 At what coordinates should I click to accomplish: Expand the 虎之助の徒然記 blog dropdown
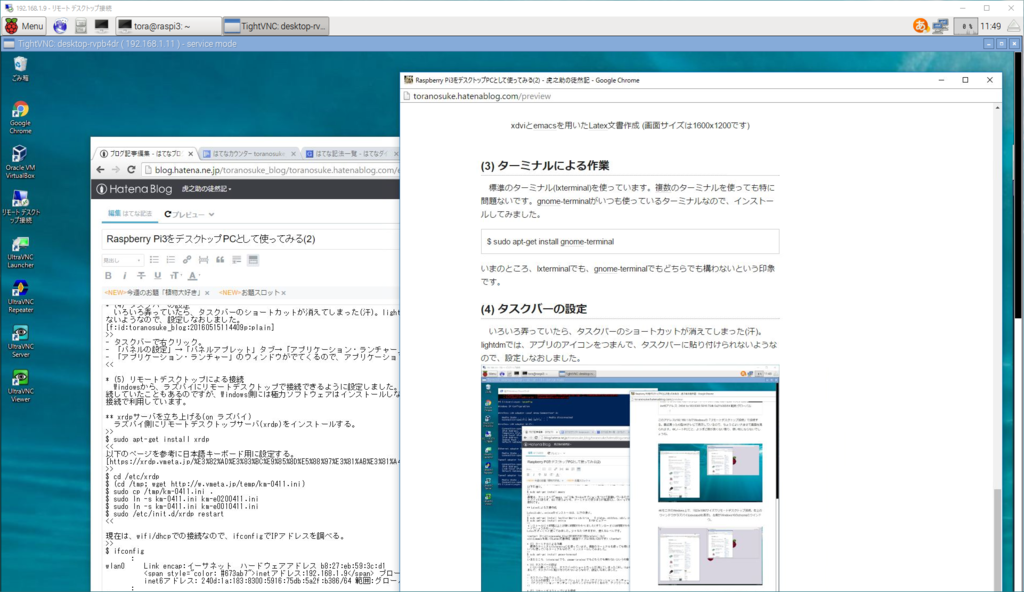pos(206,189)
